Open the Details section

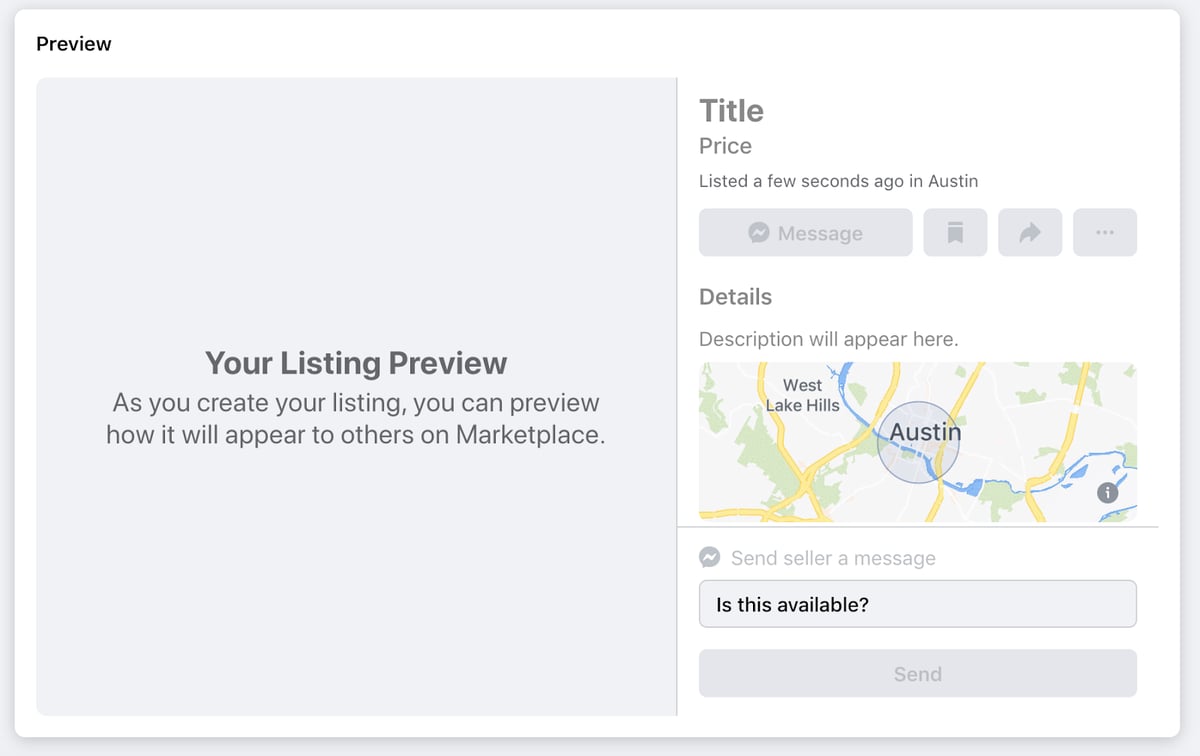tap(735, 297)
